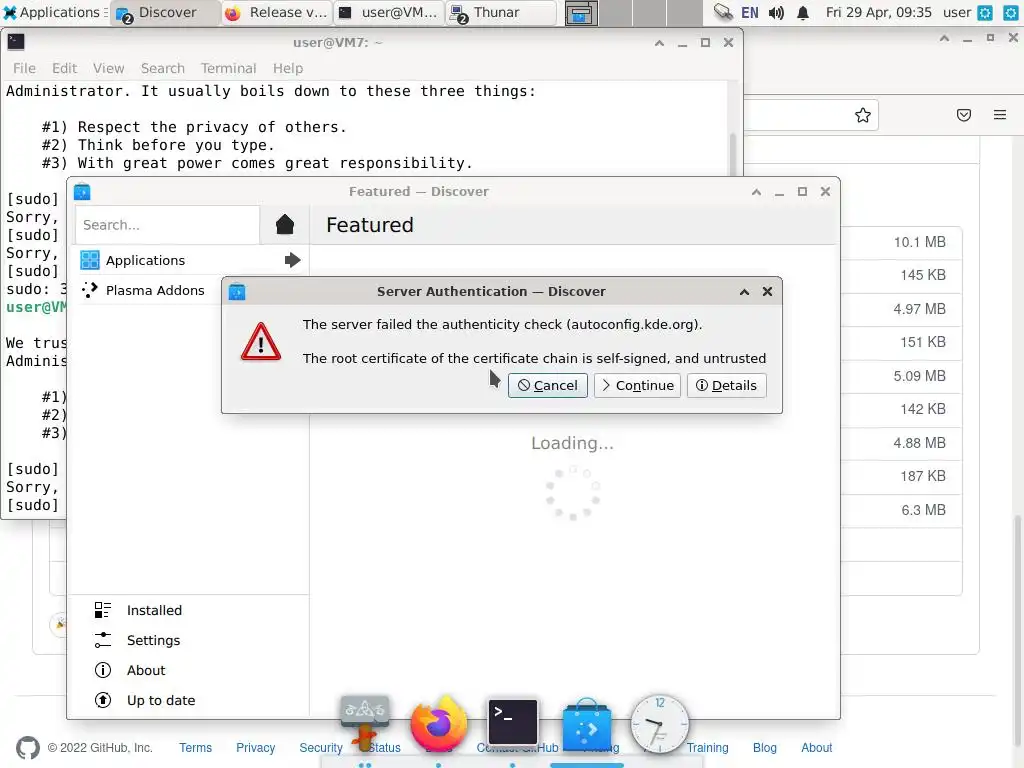Click the clock dock icon
Viewport: 1024px width, 768px height.
coord(660,724)
